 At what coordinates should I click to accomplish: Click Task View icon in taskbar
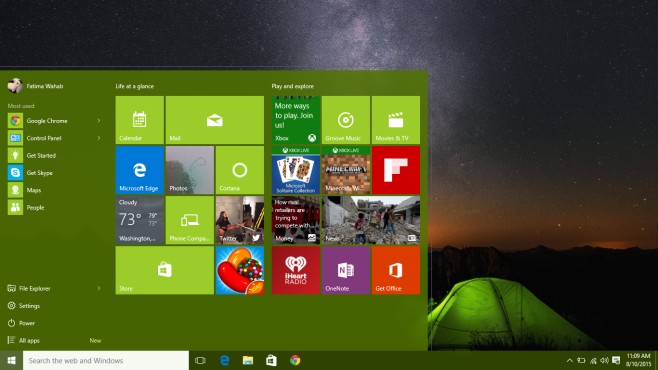[200, 360]
